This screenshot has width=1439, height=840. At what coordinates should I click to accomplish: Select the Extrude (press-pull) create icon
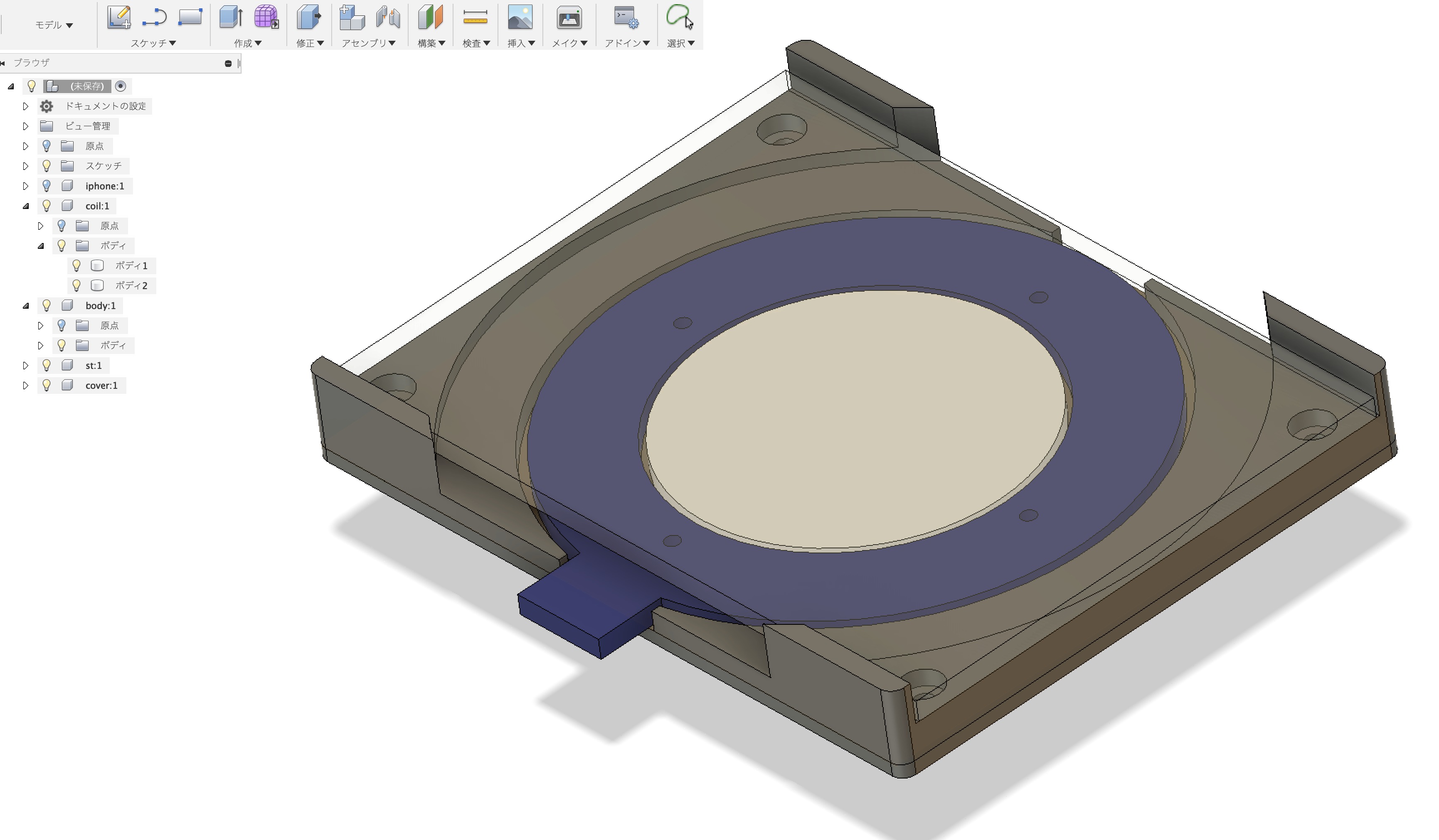(231, 17)
